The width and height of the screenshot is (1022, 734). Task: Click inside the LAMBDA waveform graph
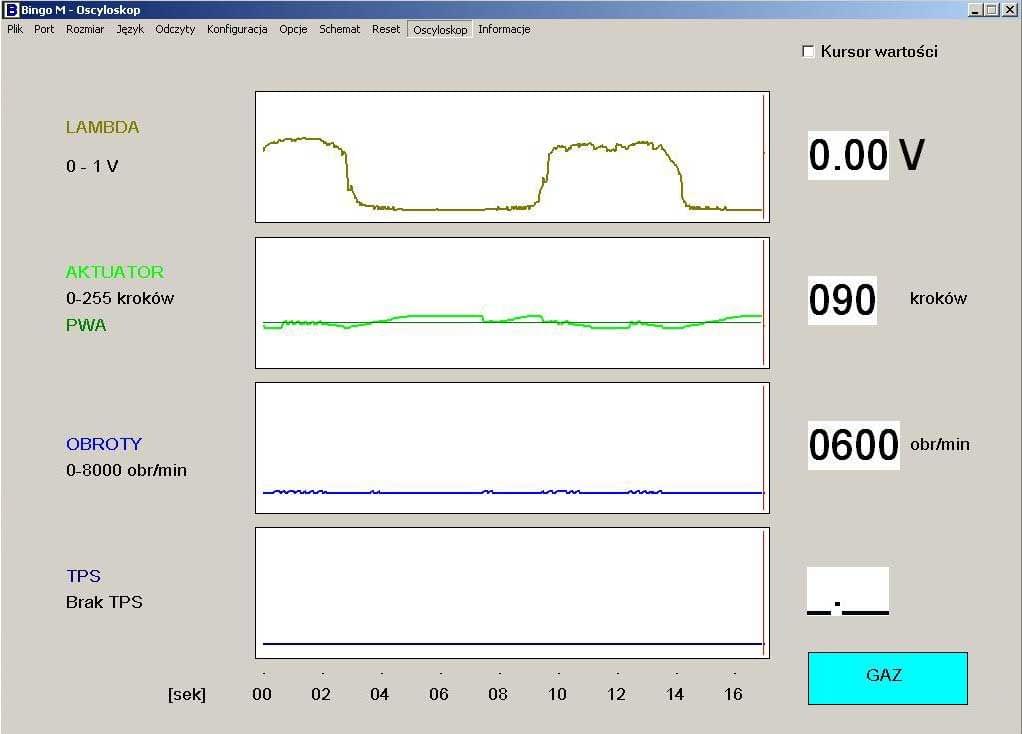(512, 157)
